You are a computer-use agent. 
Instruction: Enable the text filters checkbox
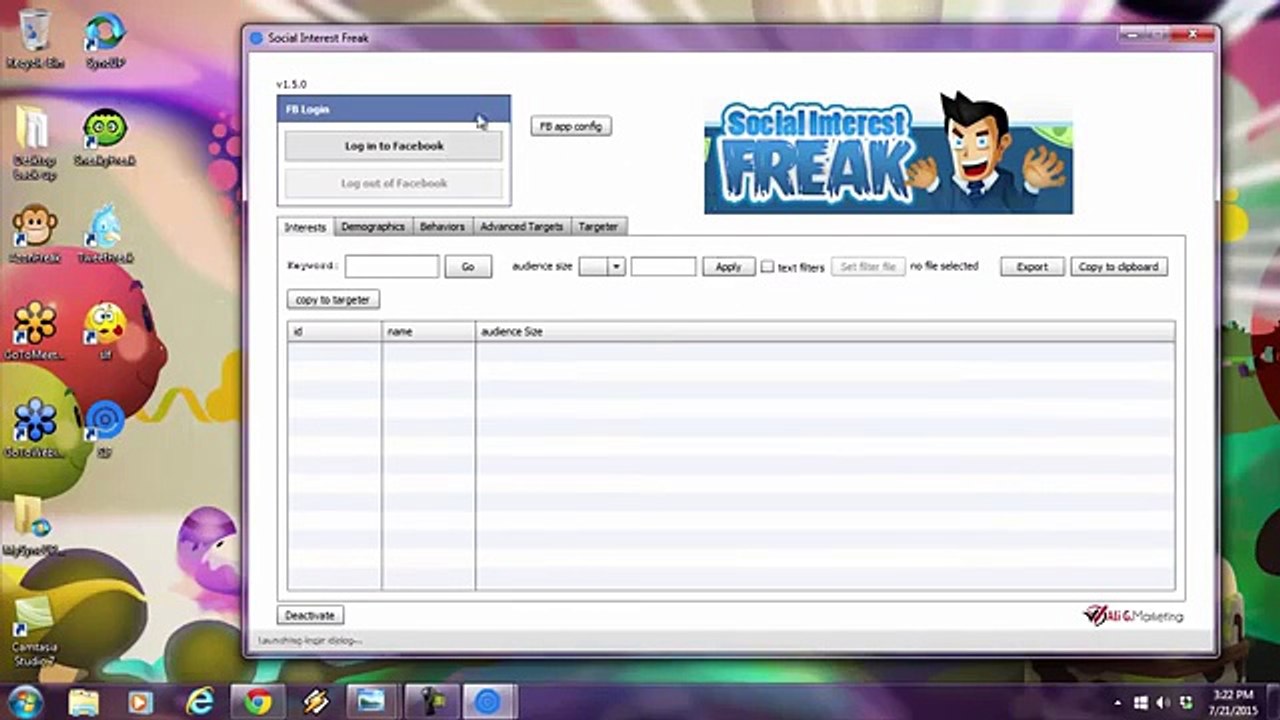(767, 267)
